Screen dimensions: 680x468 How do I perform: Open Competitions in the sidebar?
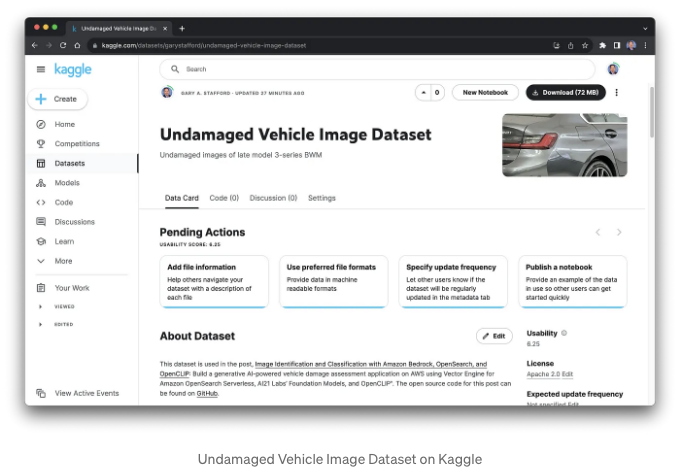point(77,144)
